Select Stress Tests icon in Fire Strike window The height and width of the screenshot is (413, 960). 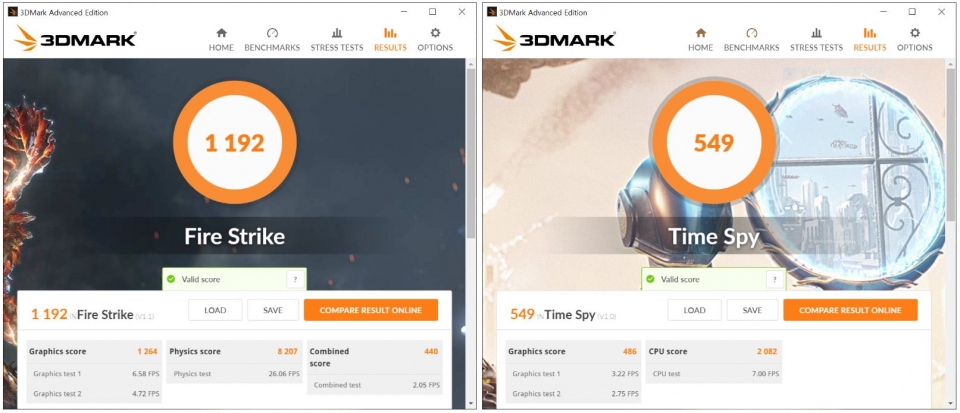337,33
